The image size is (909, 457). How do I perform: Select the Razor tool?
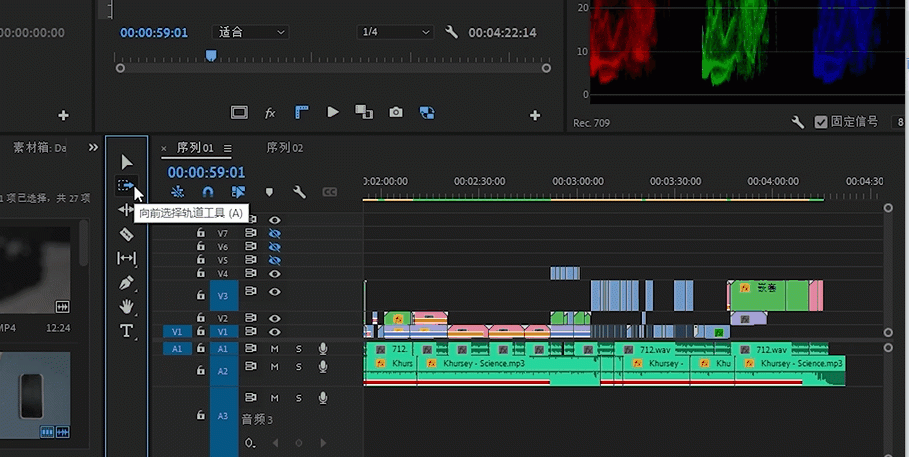pos(126,234)
